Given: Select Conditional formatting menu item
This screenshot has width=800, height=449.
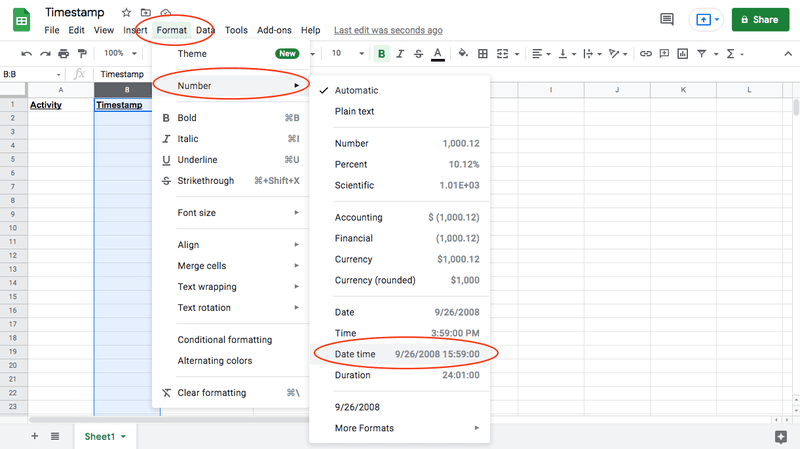Looking at the screenshot, I should [231, 340].
